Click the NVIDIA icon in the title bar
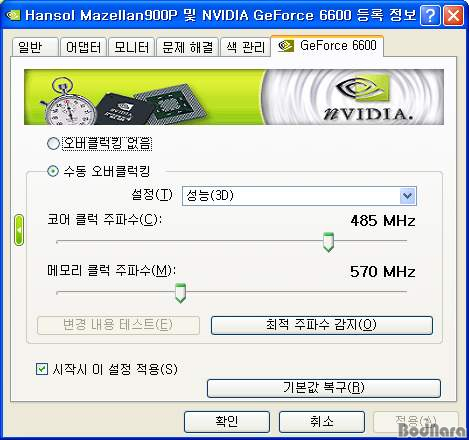This screenshot has width=469, height=440. [13, 15]
